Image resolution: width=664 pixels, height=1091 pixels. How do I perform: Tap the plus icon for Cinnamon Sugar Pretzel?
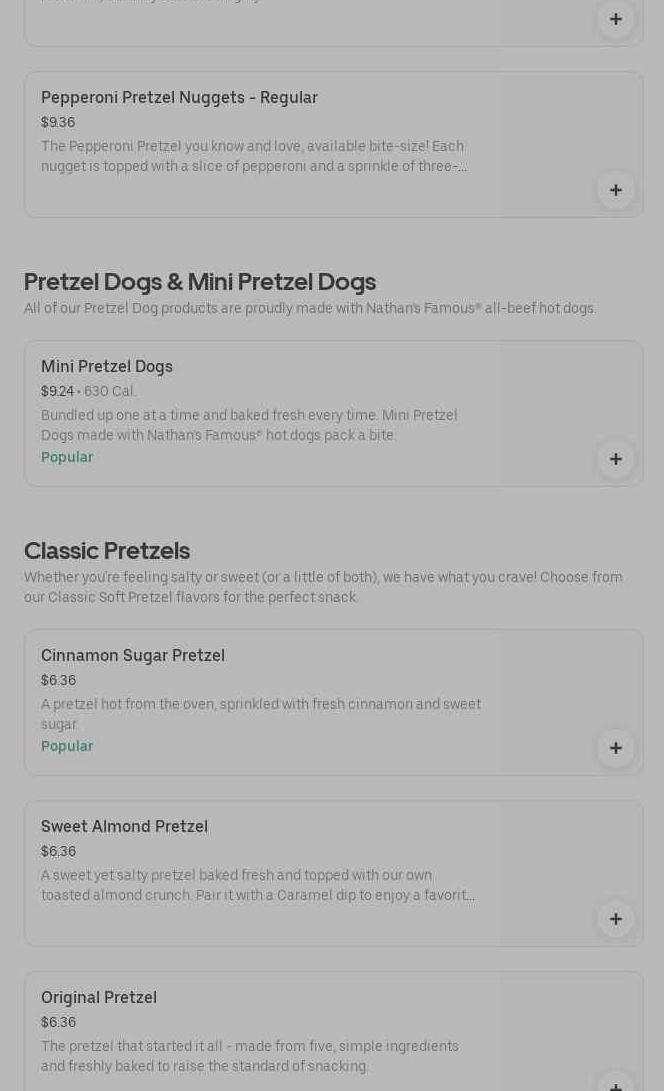[x=615, y=748]
